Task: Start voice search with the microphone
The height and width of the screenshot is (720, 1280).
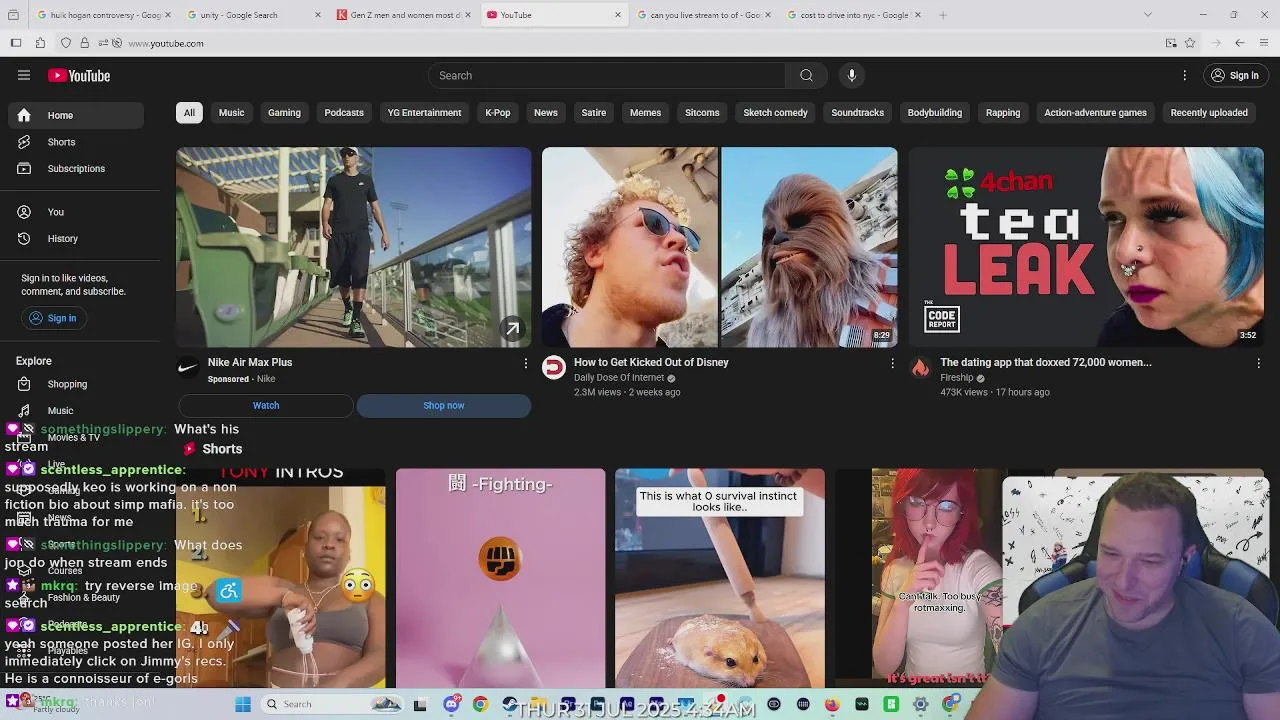Action: click(852, 75)
